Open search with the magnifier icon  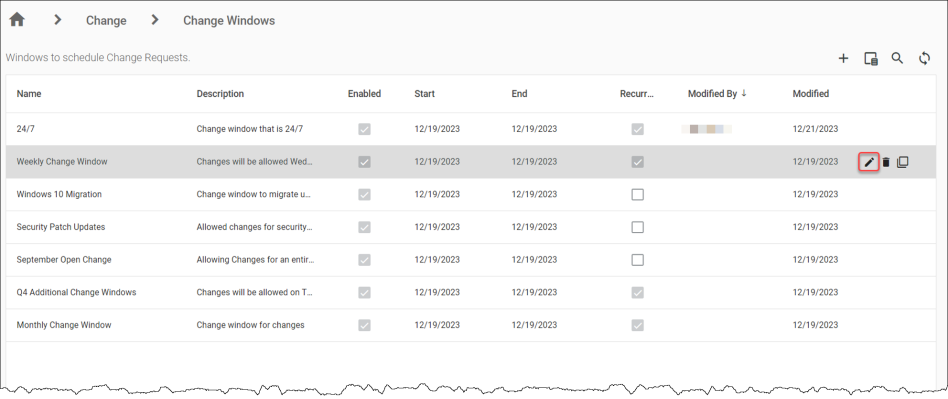tap(898, 58)
